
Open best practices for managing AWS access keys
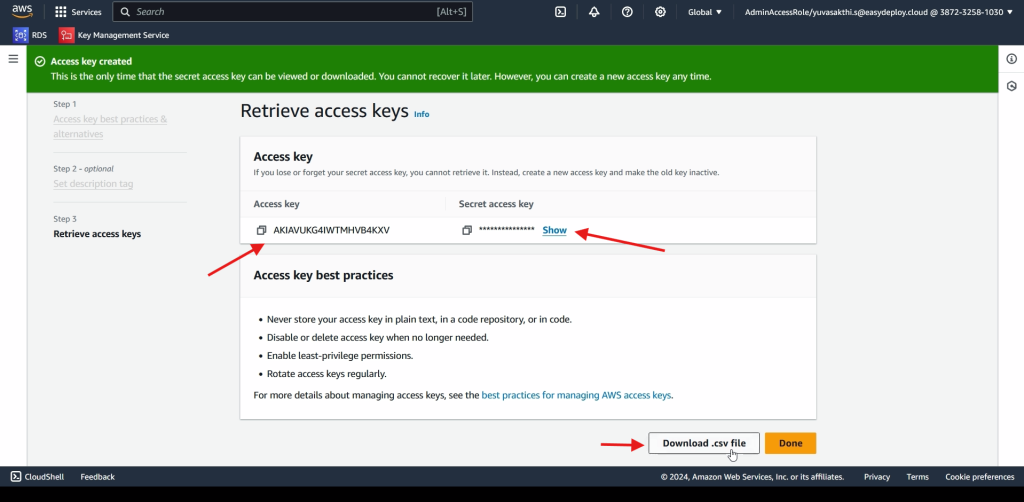point(576,395)
